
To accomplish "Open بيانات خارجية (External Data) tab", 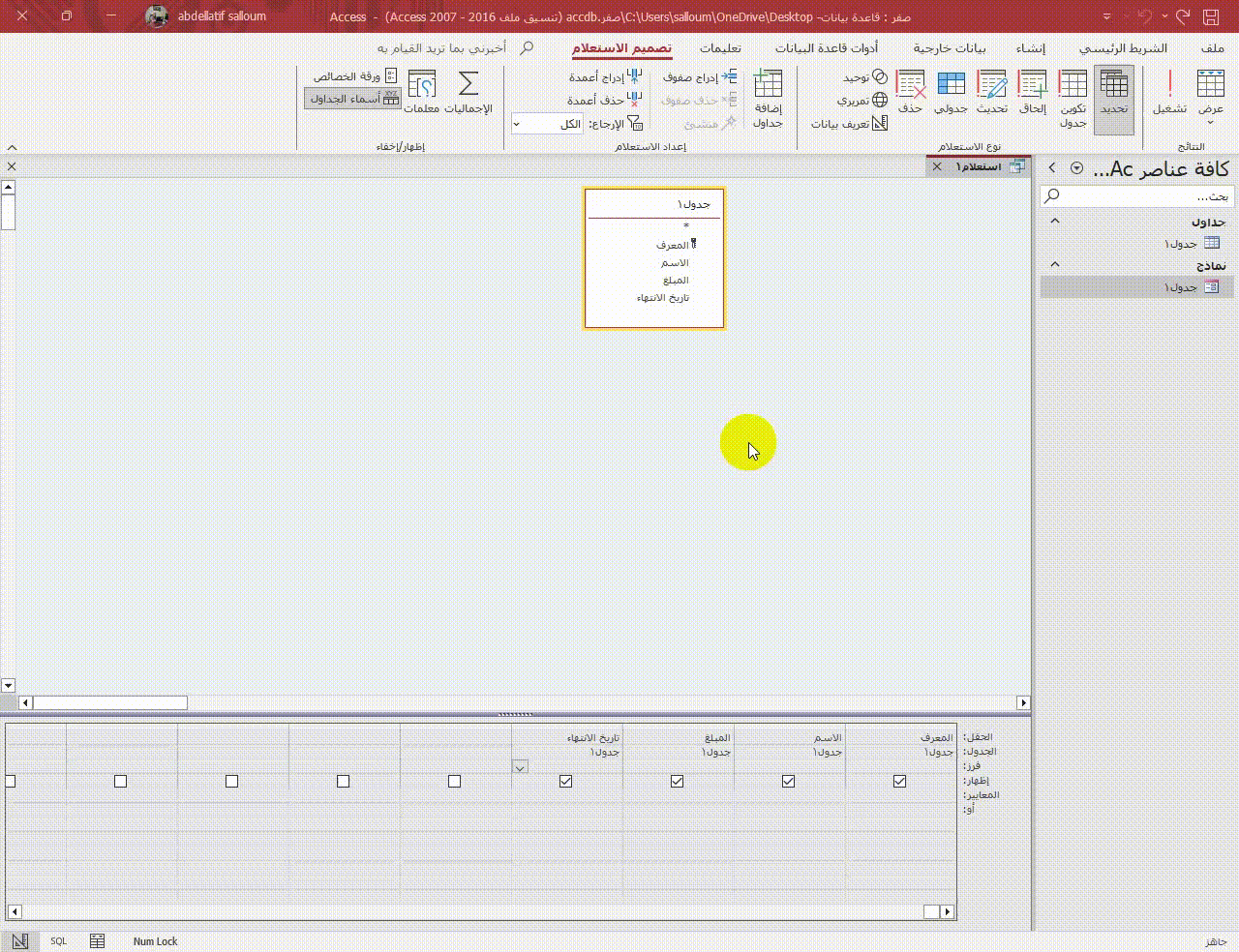I will pos(950,47).
